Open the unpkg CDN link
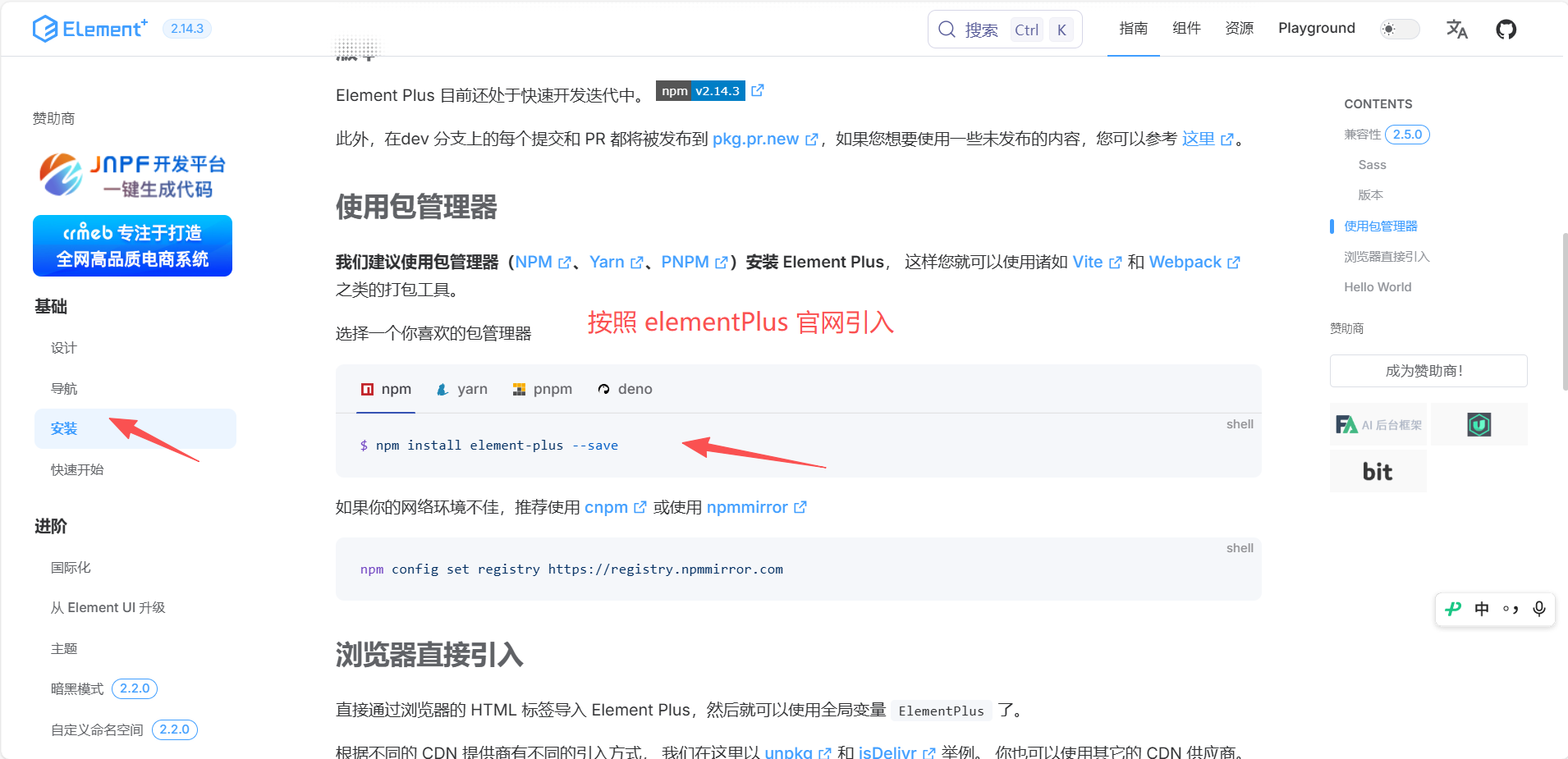The height and width of the screenshot is (759, 1568). (x=797, y=752)
